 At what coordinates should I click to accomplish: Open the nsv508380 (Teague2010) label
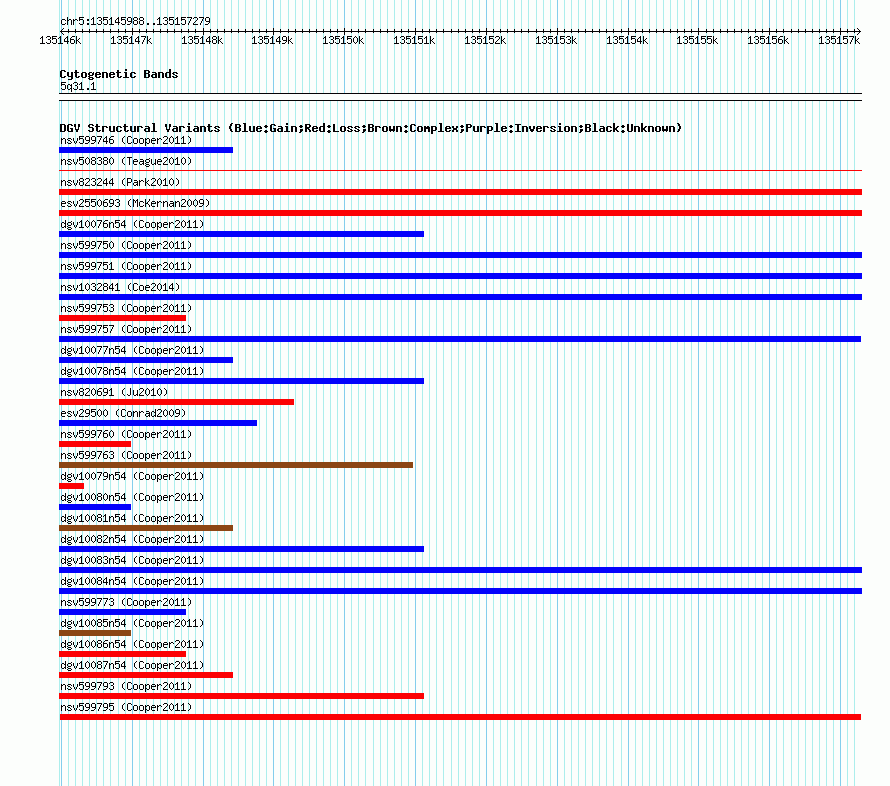click(x=126, y=161)
